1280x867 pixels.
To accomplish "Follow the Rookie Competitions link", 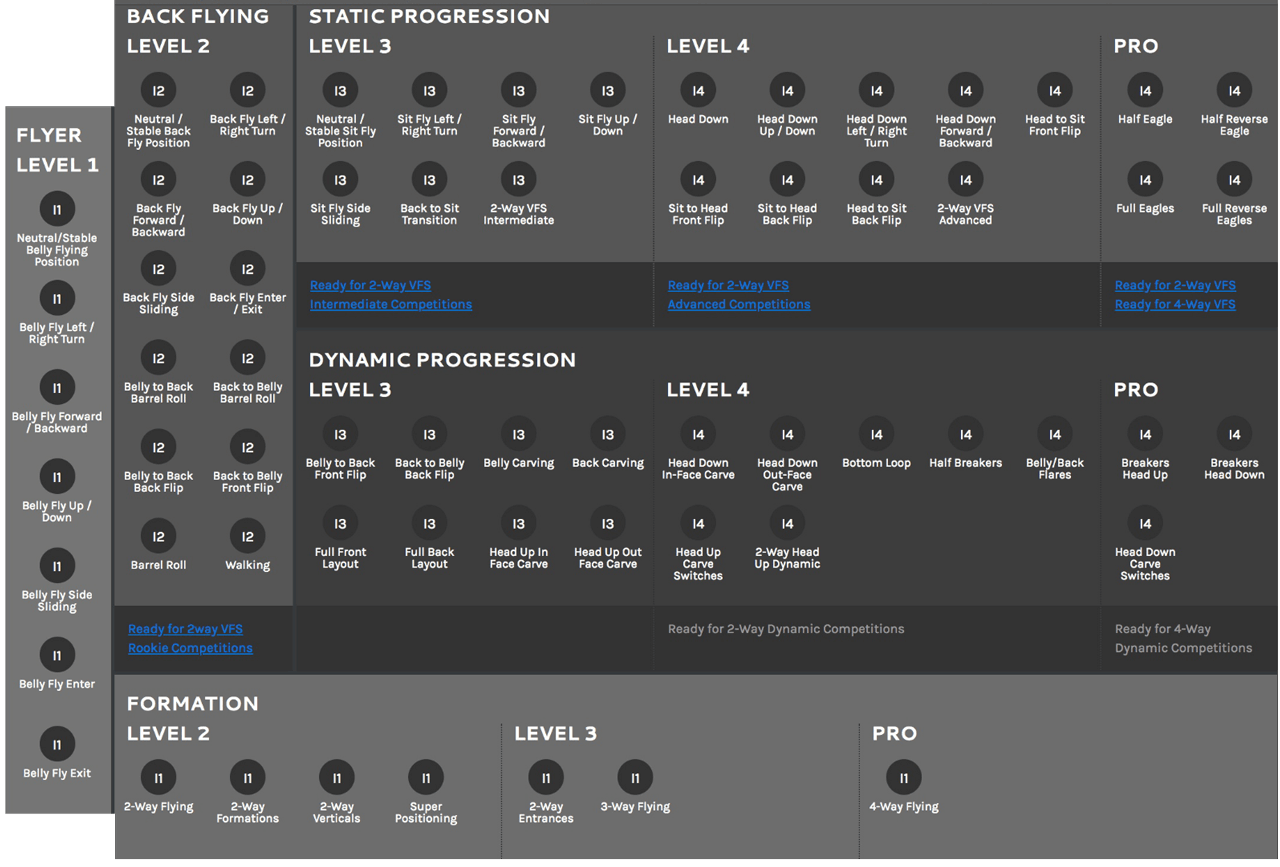I will pos(190,648).
